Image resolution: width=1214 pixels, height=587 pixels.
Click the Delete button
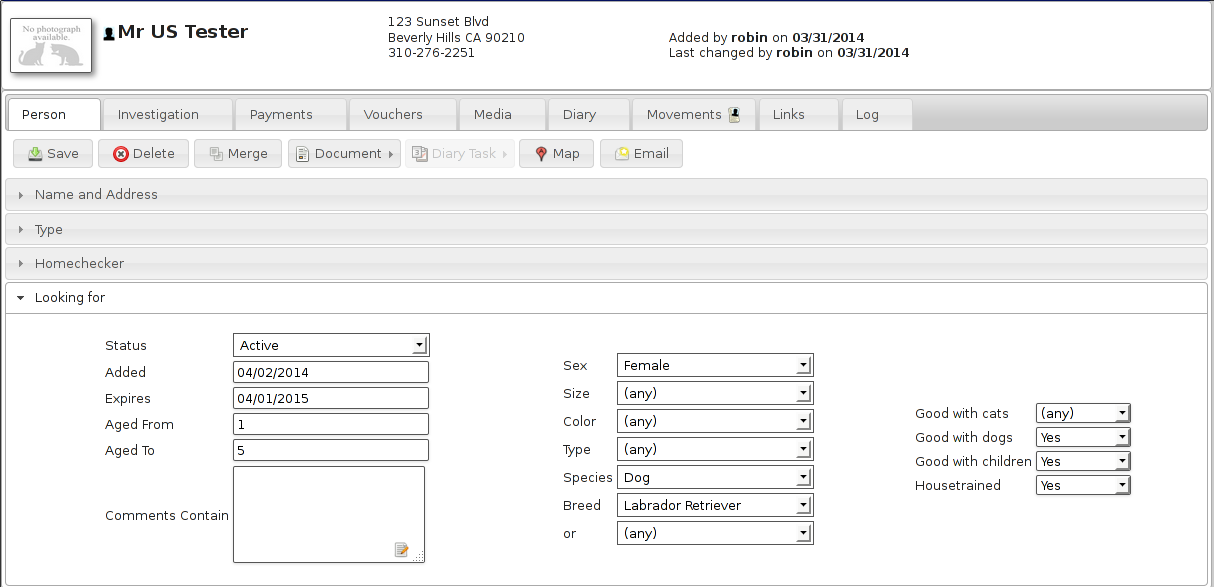coord(143,154)
